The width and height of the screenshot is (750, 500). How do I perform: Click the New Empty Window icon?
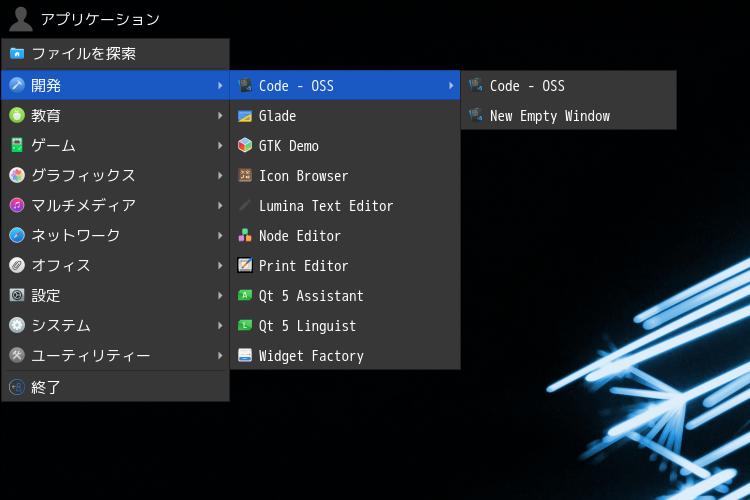pos(476,115)
